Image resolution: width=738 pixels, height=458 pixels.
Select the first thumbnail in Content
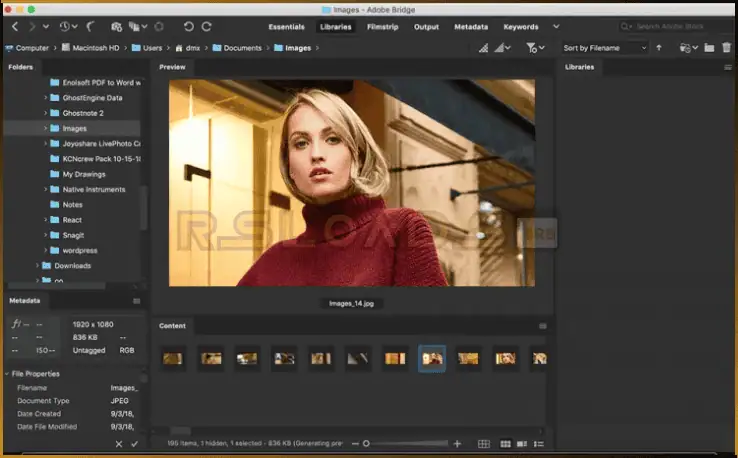coord(173,359)
